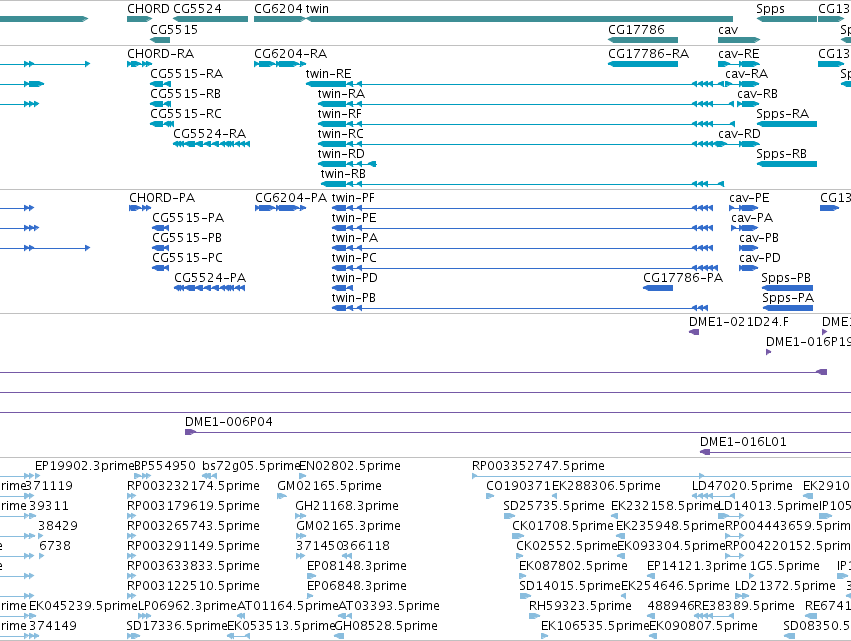Select the EK087802.5prime EST label

click(x=573, y=566)
